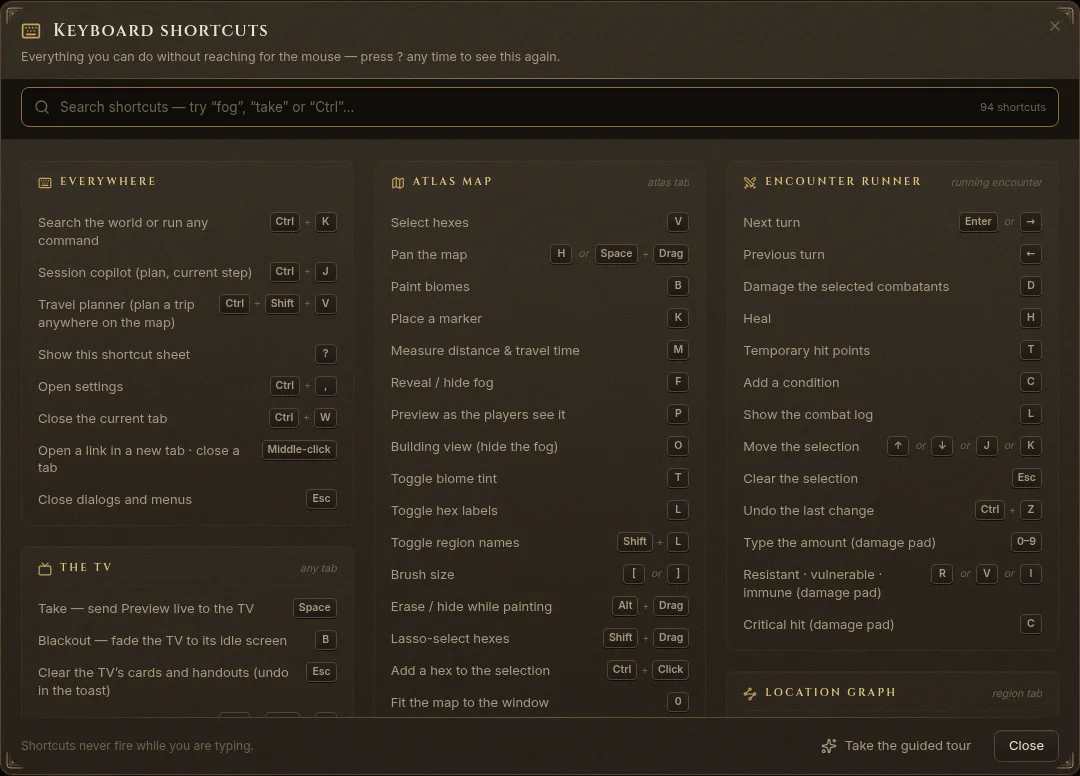
Task: Click the ? key badge for shortcut sheet
Action: [x=325, y=354]
